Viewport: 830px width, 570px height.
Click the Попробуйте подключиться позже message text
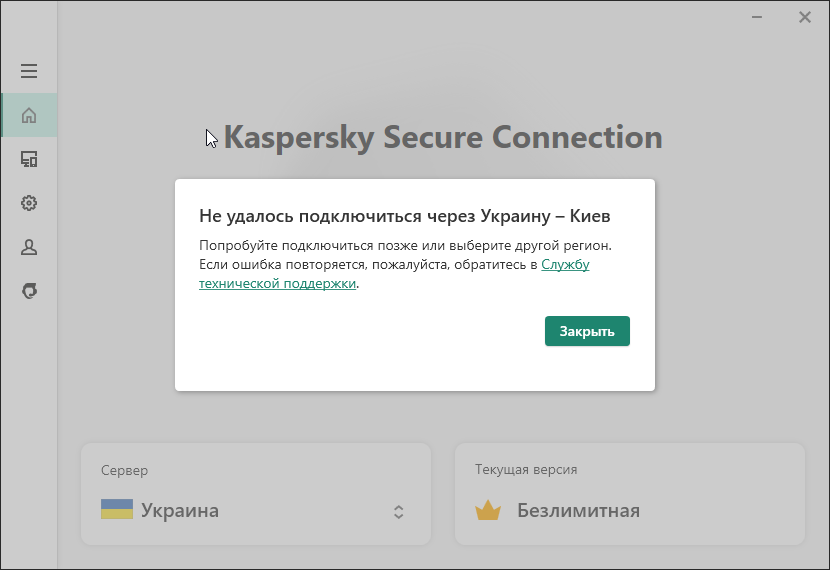404,245
